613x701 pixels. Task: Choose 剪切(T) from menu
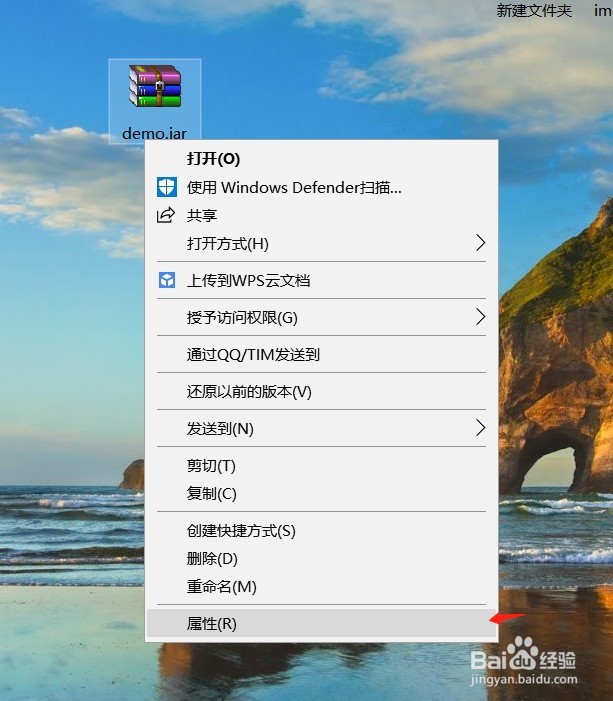(321, 466)
